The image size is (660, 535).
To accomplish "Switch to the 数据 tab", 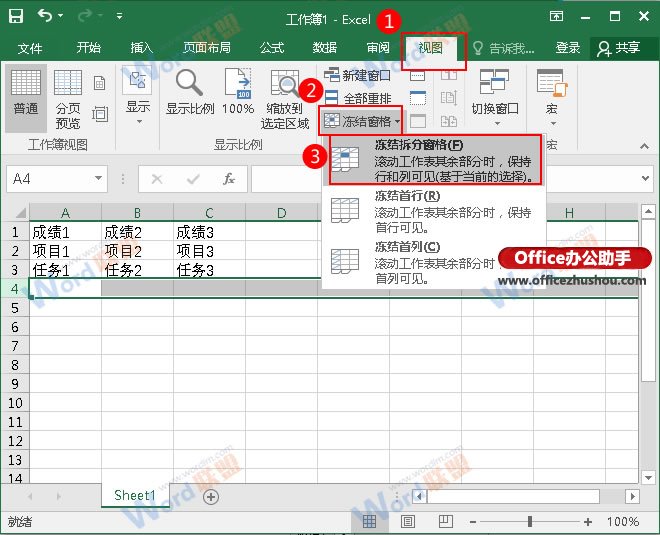I will tap(325, 48).
